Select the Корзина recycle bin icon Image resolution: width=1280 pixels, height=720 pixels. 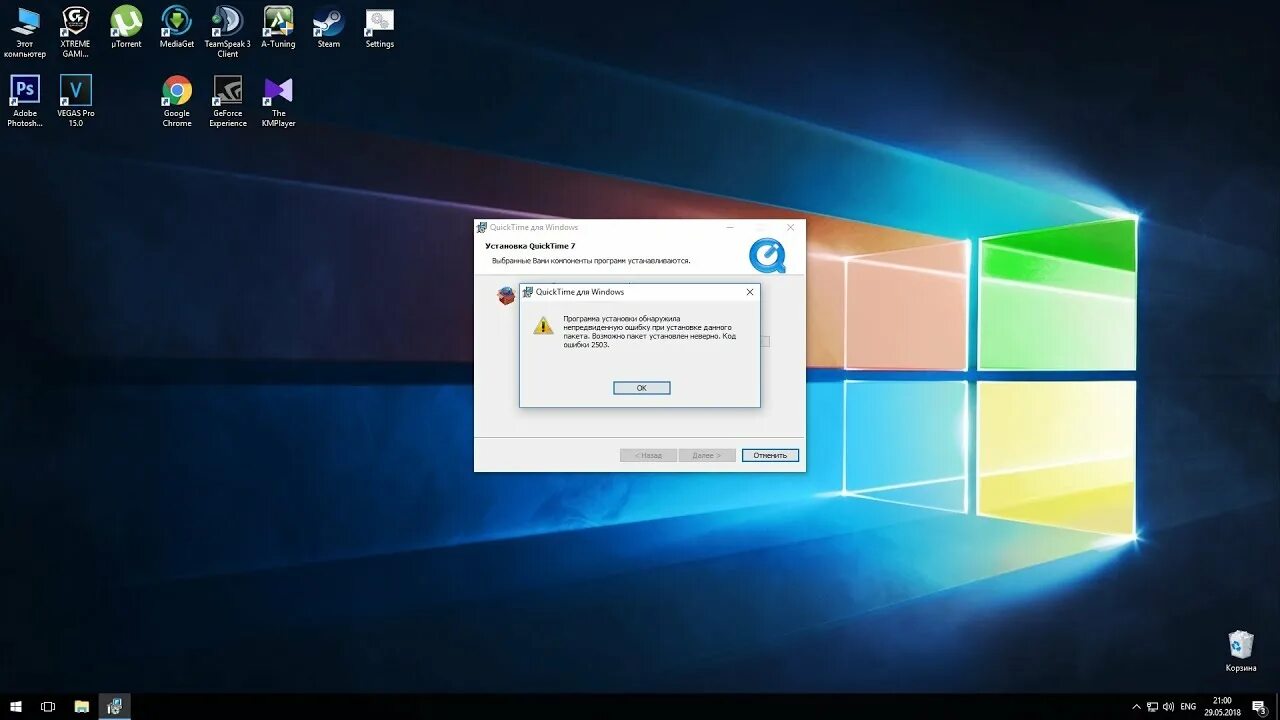point(1241,651)
